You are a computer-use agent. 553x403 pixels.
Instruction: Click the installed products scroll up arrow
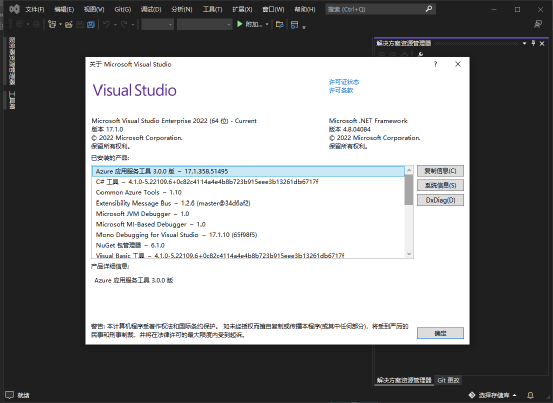click(409, 170)
